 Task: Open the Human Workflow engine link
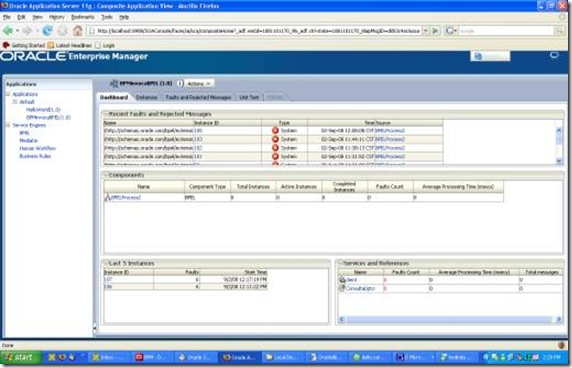coord(38,148)
